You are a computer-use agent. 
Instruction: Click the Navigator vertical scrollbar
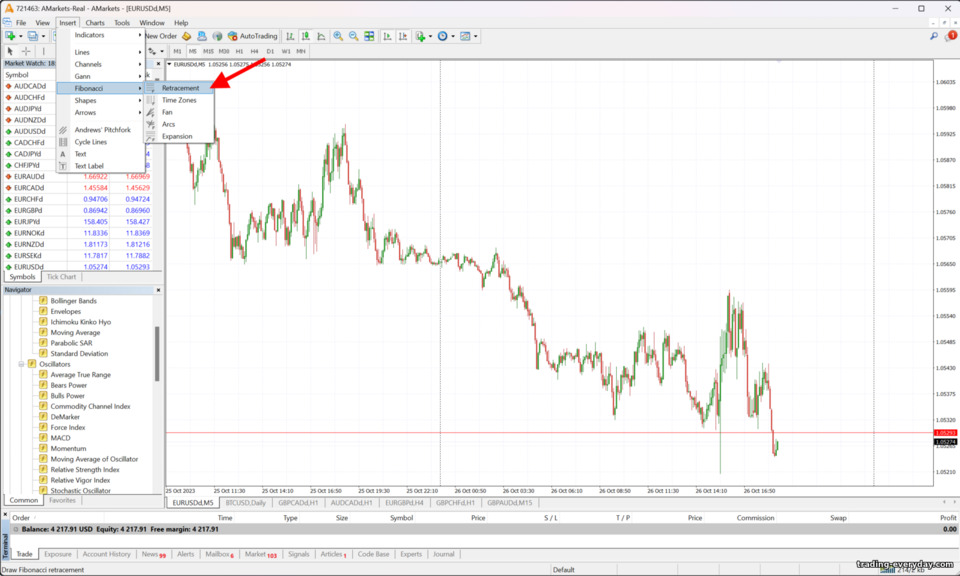[157, 355]
